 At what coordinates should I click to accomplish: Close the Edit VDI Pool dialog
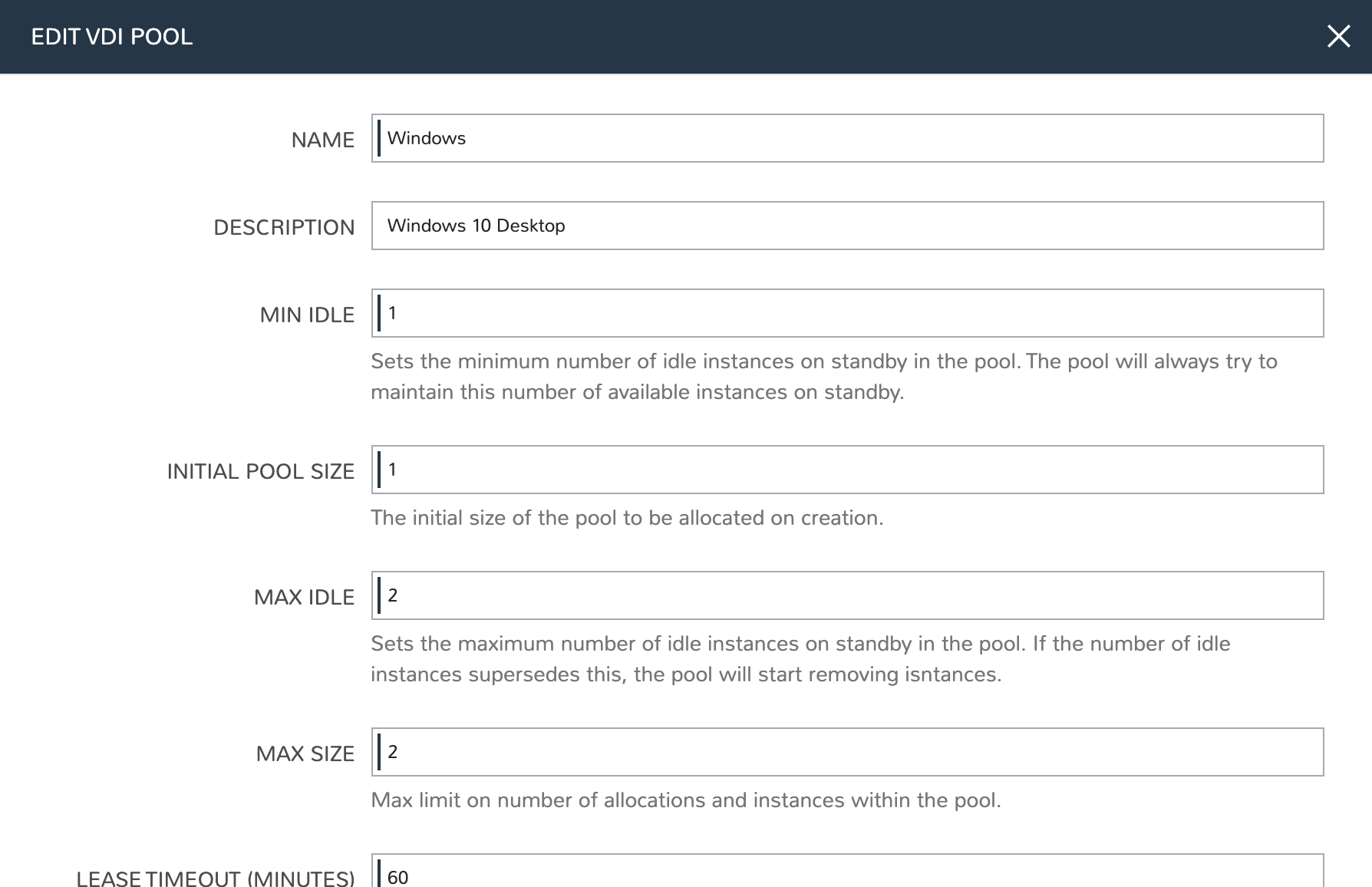coord(1338,36)
